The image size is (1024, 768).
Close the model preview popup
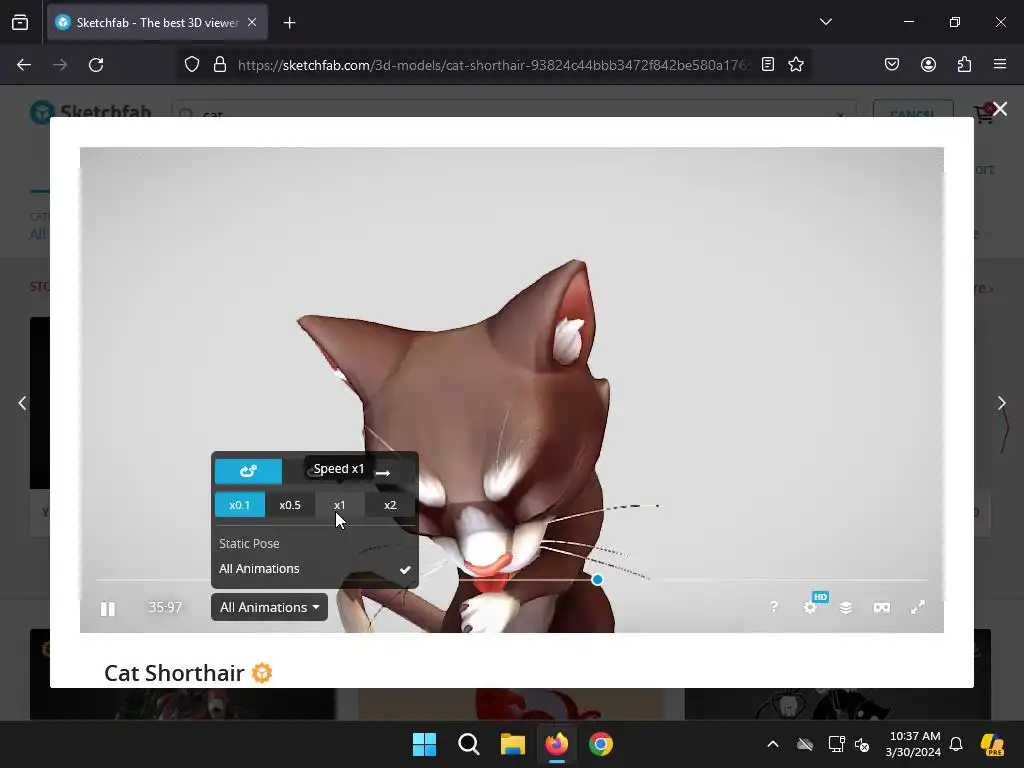tap(1000, 108)
